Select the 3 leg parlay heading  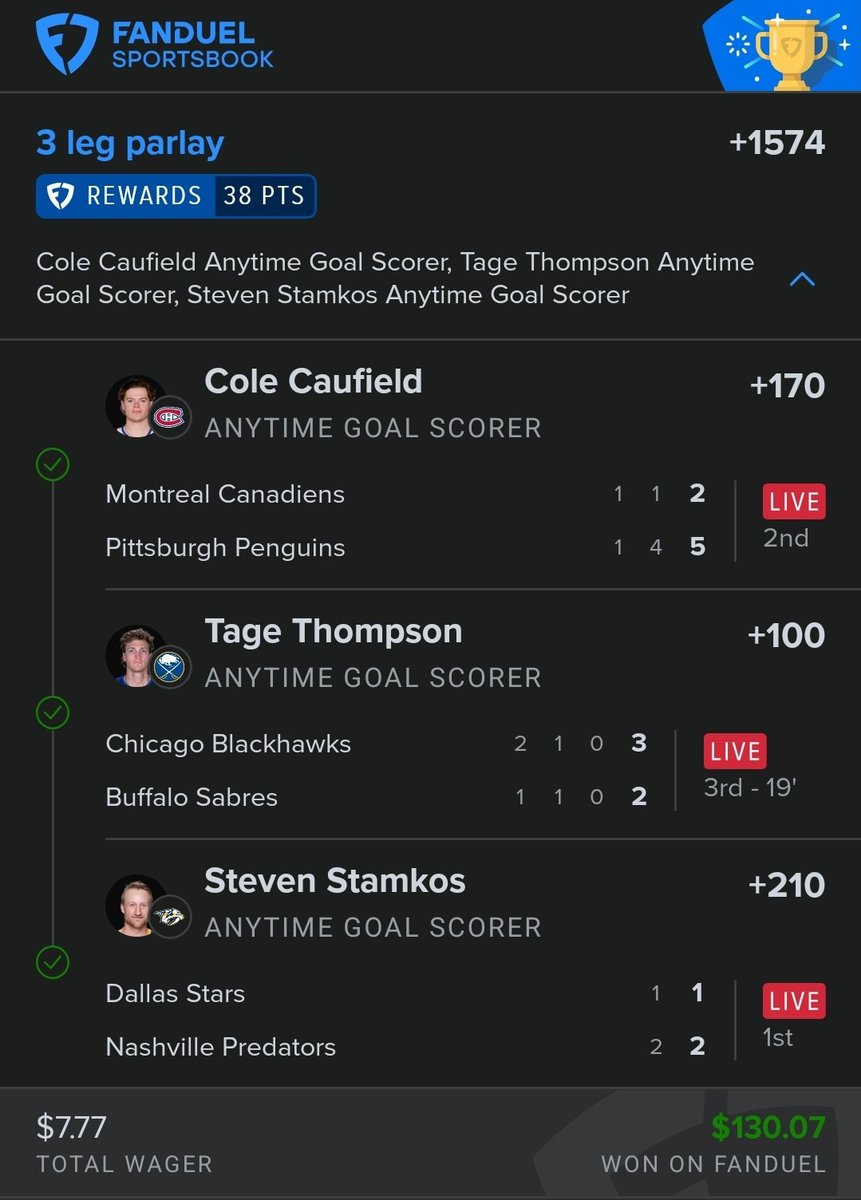130,143
